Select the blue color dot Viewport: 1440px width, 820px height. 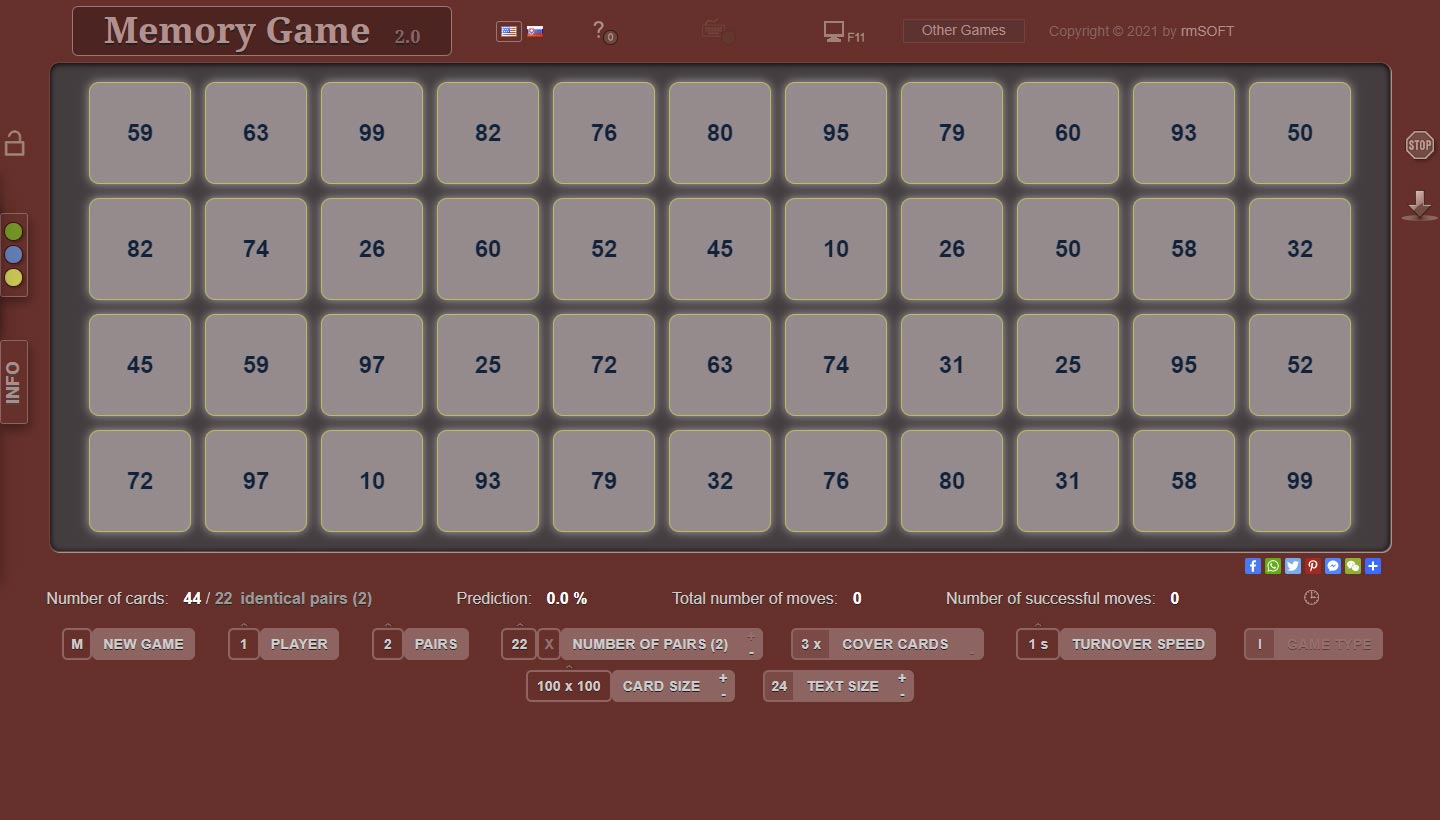(x=14, y=255)
